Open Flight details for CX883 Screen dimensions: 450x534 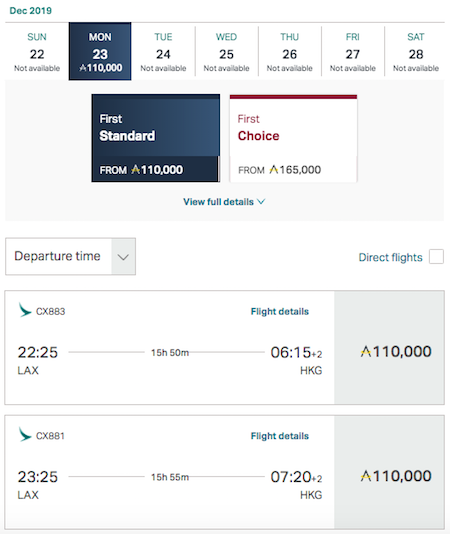click(x=280, y=311)
